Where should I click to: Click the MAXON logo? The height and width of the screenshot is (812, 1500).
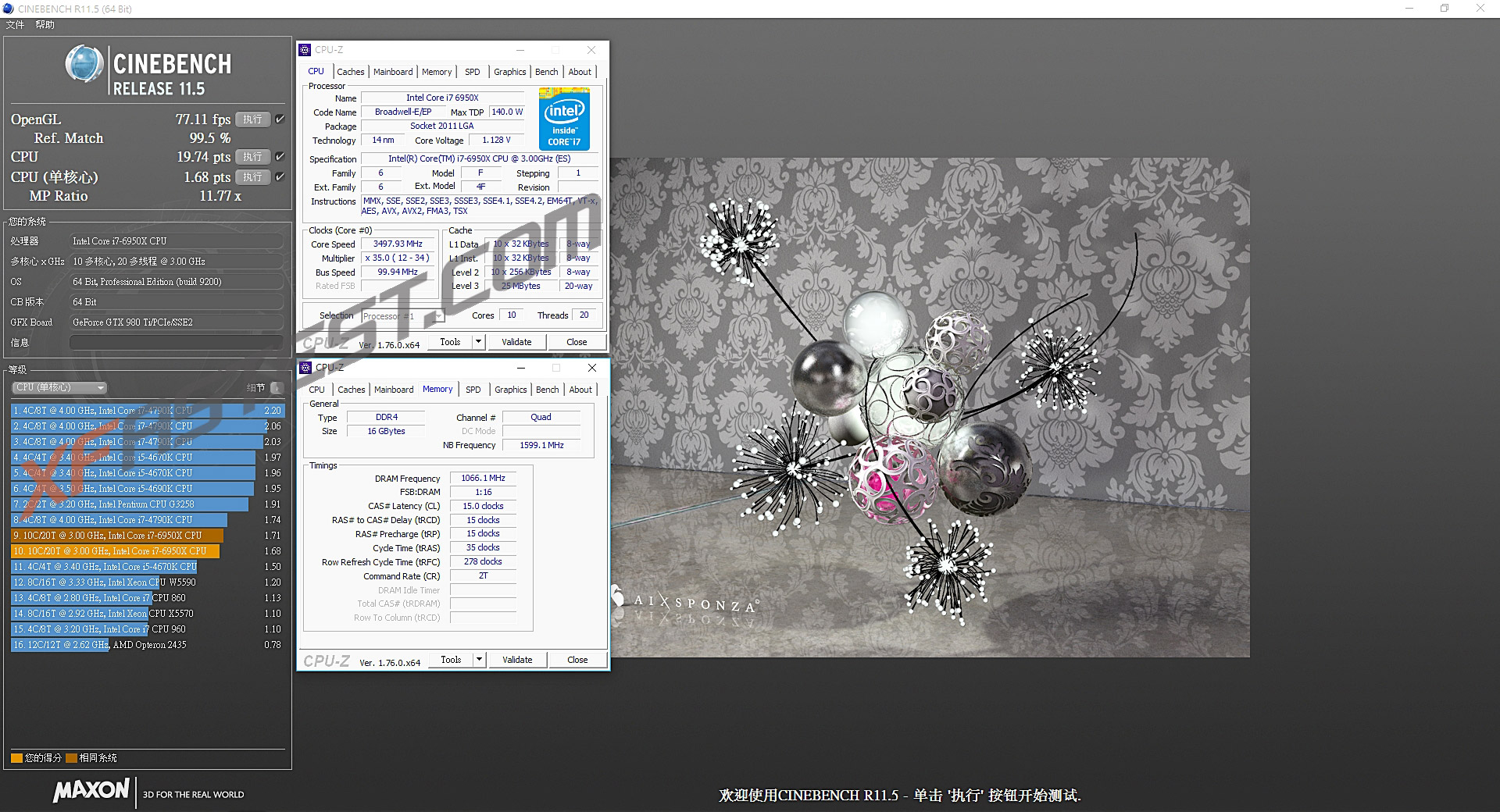click(x=91, y=791)
